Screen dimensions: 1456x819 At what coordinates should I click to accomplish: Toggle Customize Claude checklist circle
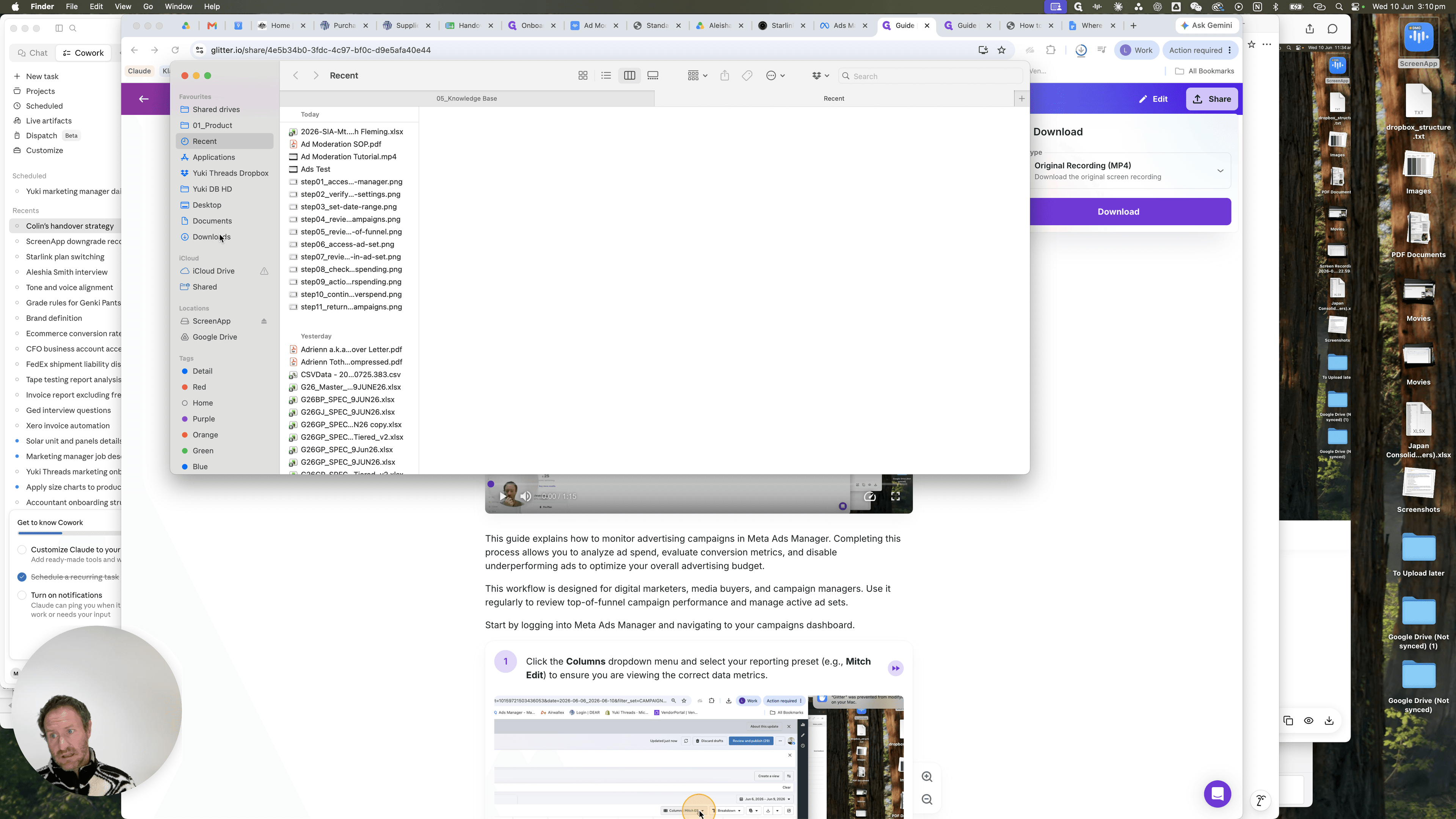pyautogui.click(x=22, y=549)
